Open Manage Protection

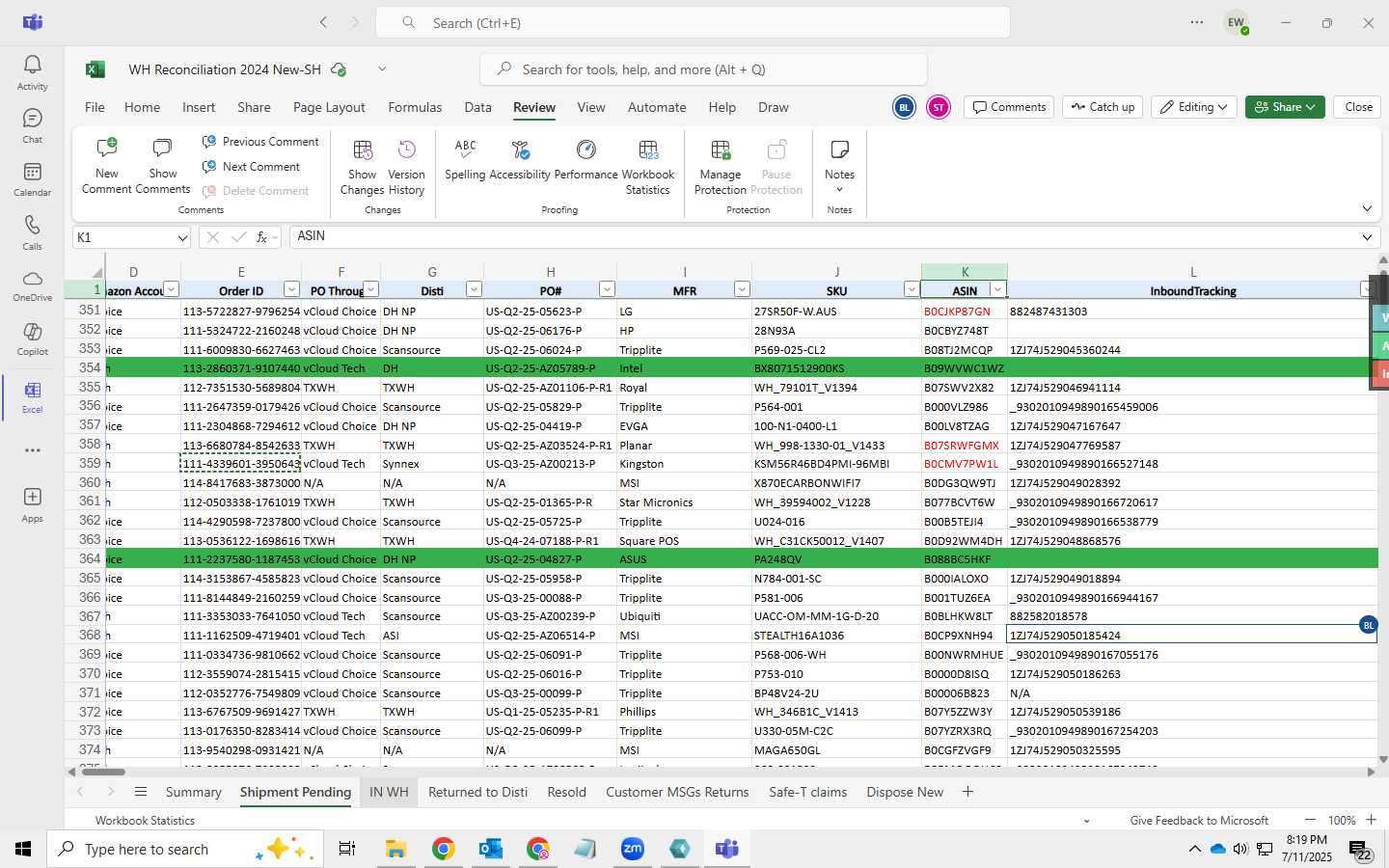(x=721, y=166)
